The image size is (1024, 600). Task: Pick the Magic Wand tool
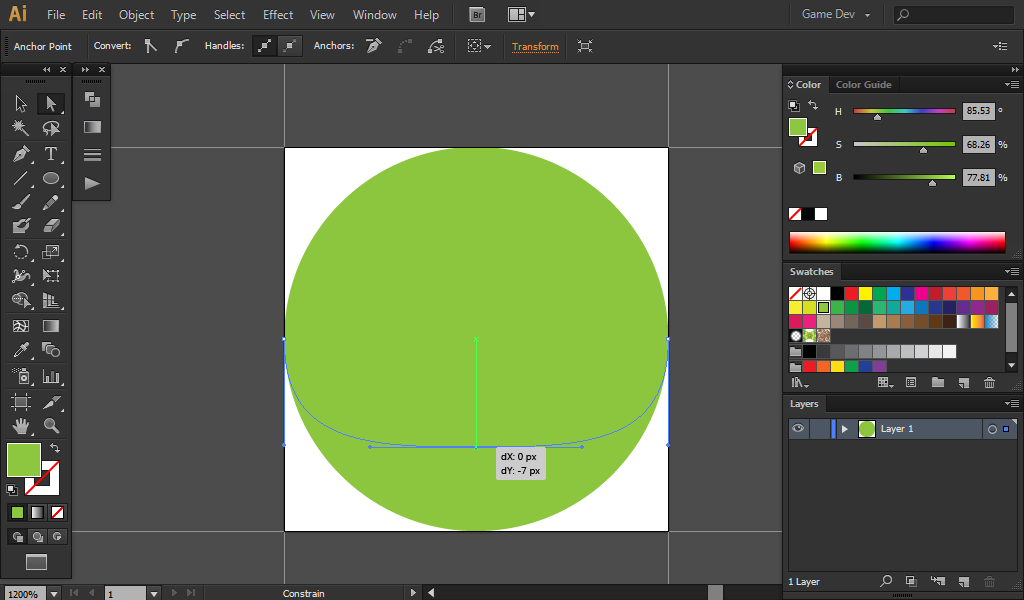coord(21,128)
